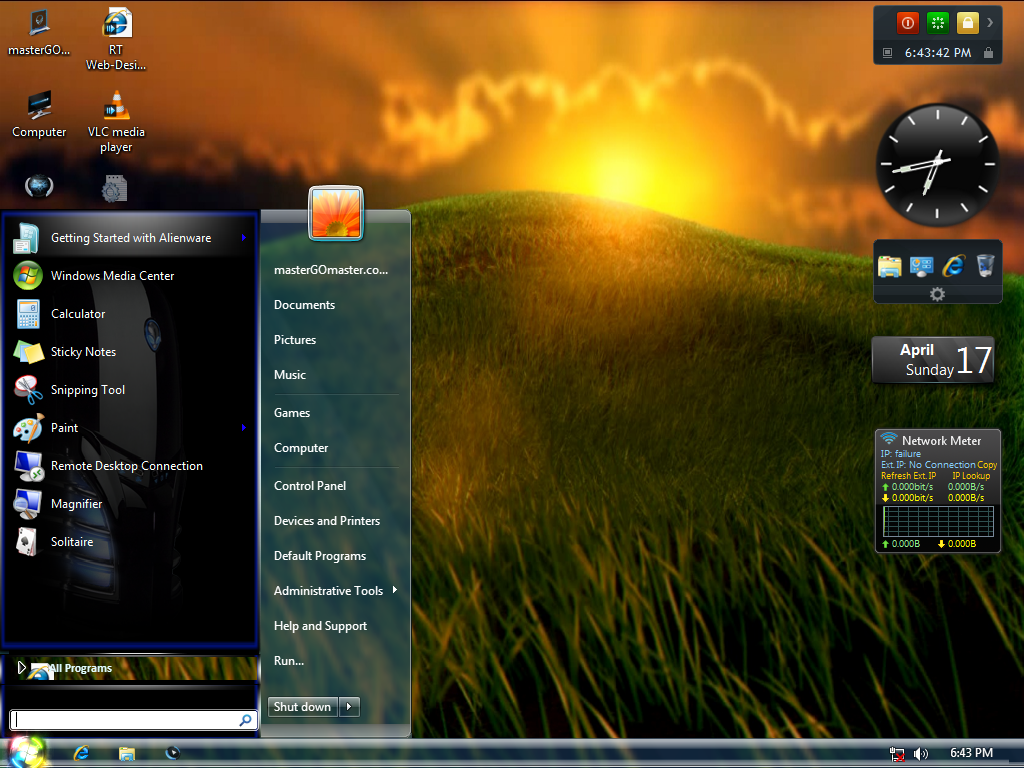This screenshot has width=1024, height=768.
Task: Open Windows Media Center from the Start menu
Action: pyautogui.click(x=129, y=276)
